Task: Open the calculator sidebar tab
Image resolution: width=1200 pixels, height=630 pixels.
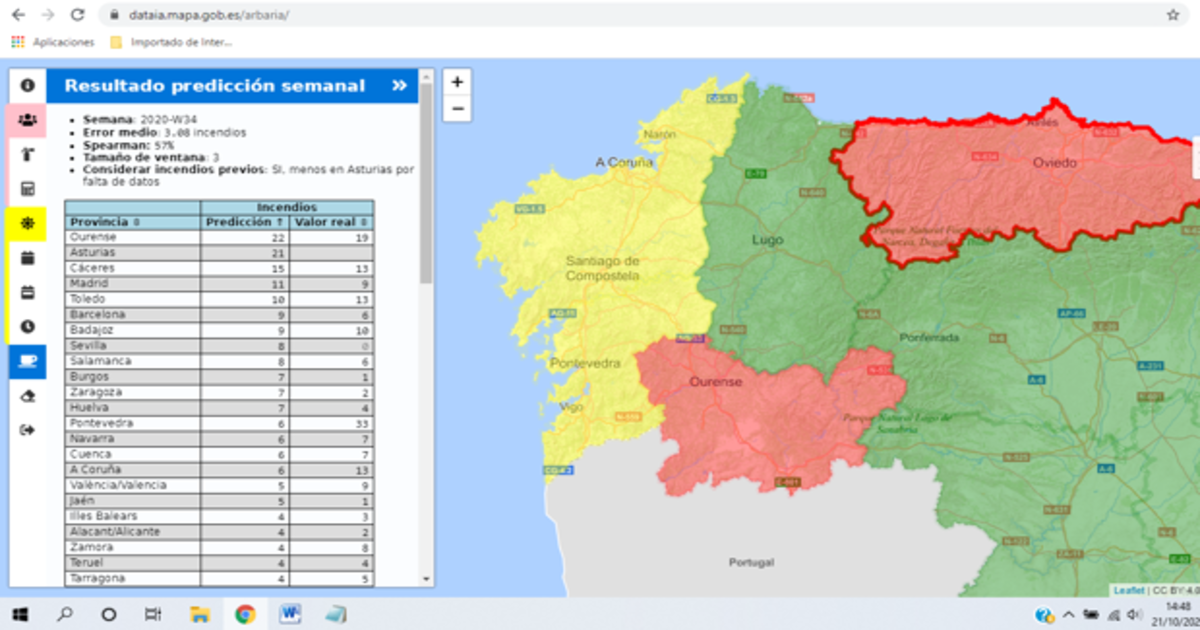Action: tap(27, 189)
